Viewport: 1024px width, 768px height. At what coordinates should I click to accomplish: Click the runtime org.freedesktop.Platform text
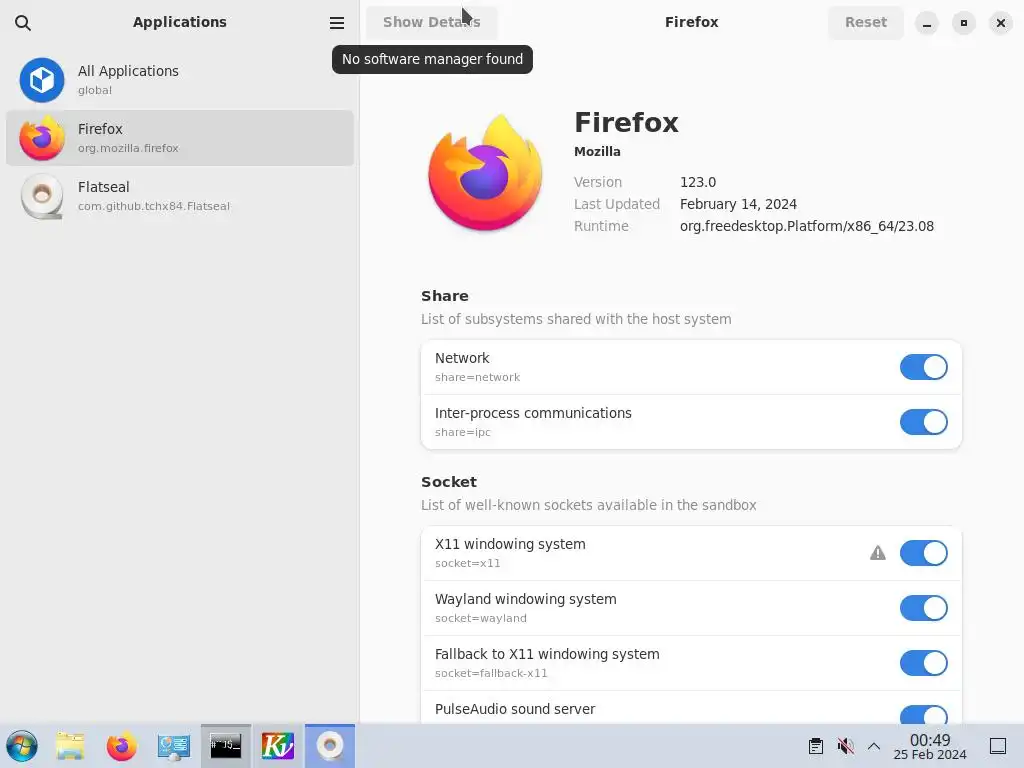tap(807, 226)
